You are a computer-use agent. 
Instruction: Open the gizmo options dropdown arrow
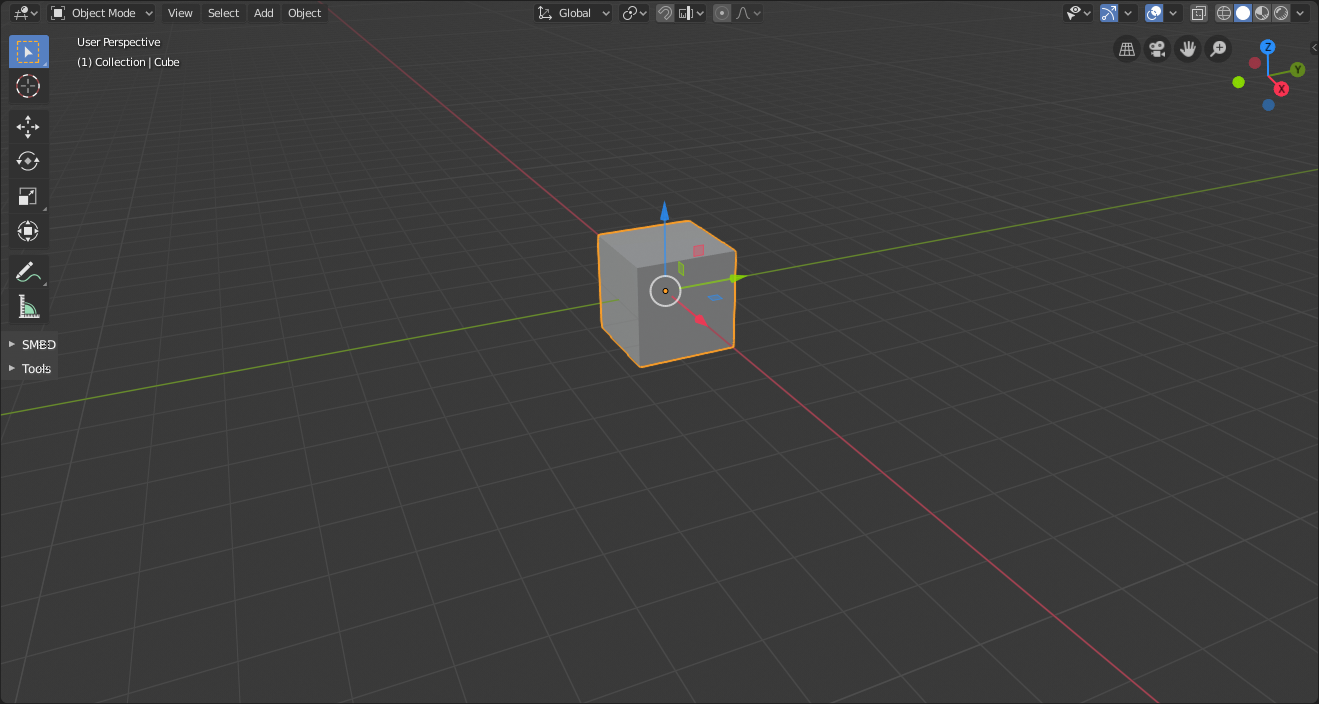1128,13
